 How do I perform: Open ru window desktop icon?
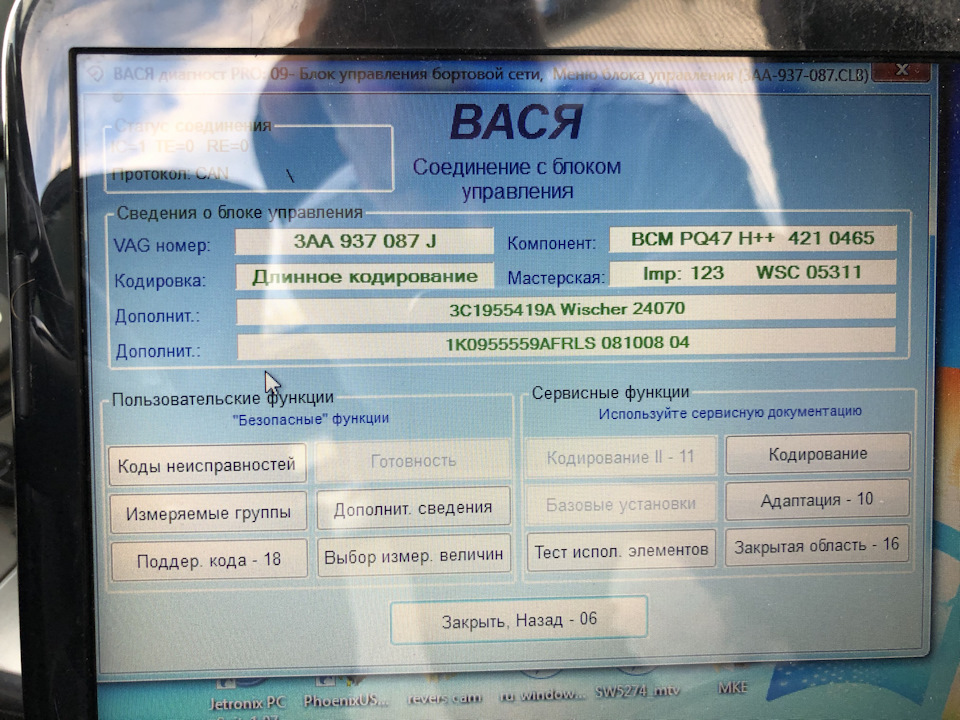pos(542,688)
